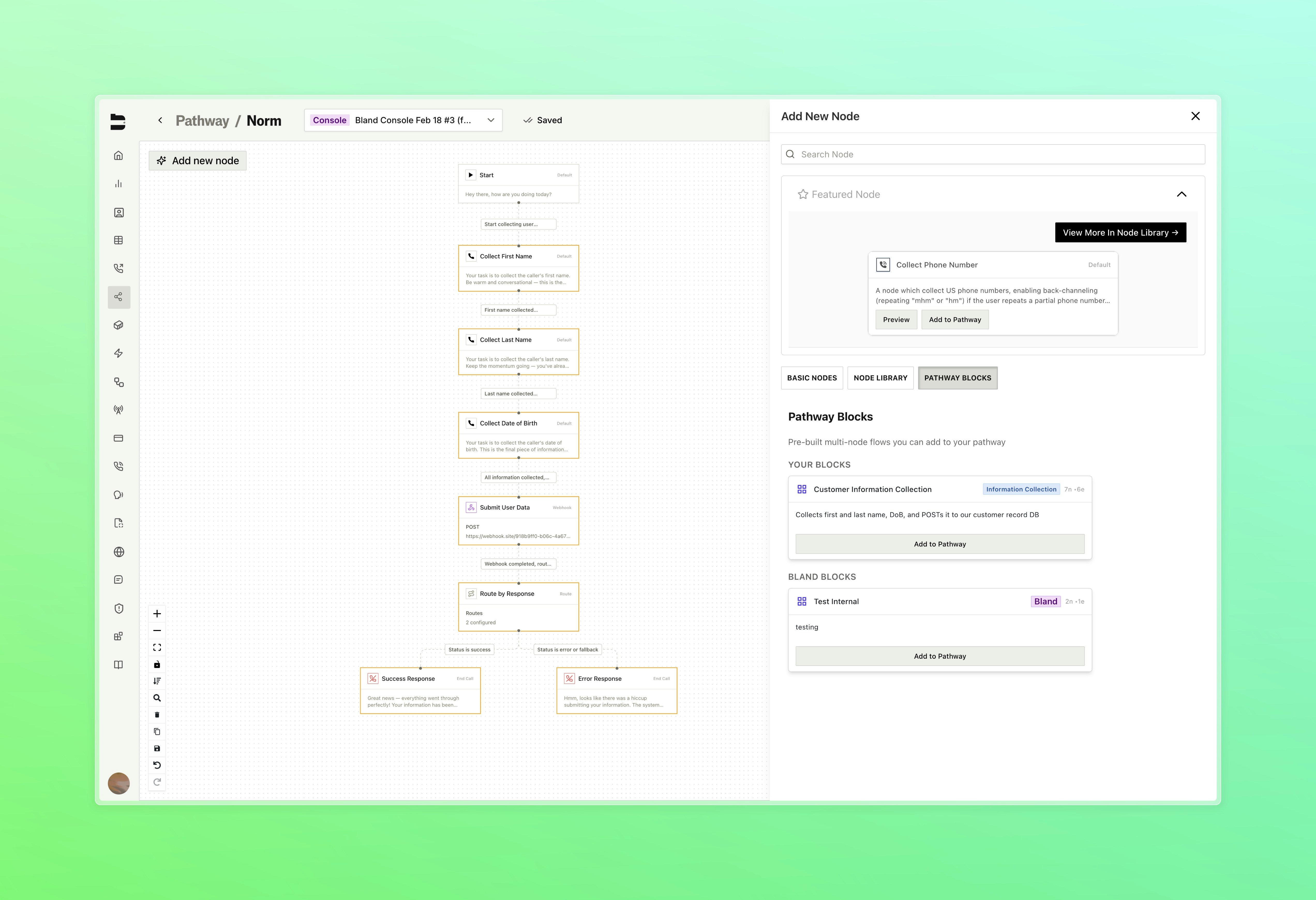Switch to the Basic Nodes tab
The image size is (1316, 900).
point(811,378)
